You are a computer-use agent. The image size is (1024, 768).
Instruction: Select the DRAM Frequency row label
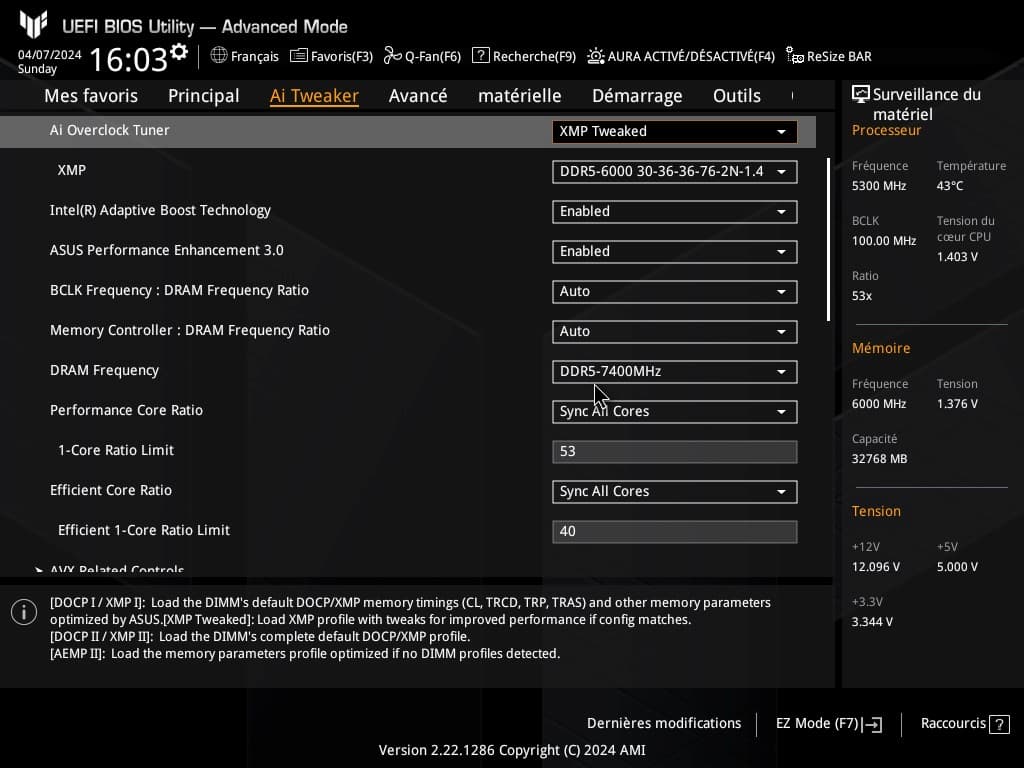(x=104, y=370)
